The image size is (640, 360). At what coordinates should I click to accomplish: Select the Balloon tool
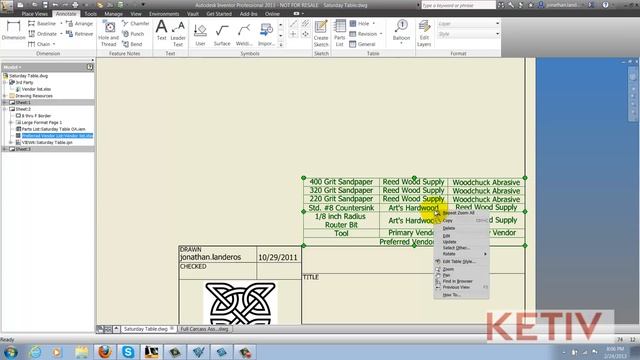401,31
